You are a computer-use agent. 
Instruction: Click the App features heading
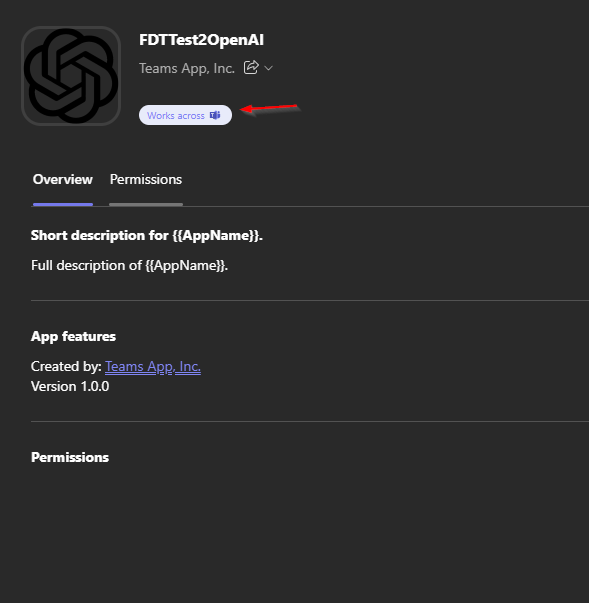(x=73, y=336)
